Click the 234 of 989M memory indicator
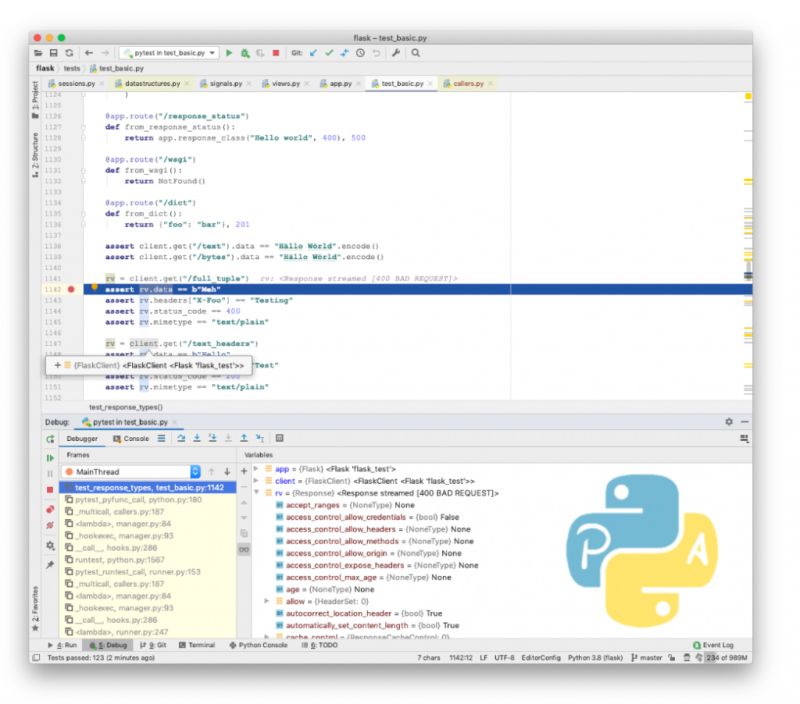The width and height of the screenshot is (800, 704). pos(725,657)
